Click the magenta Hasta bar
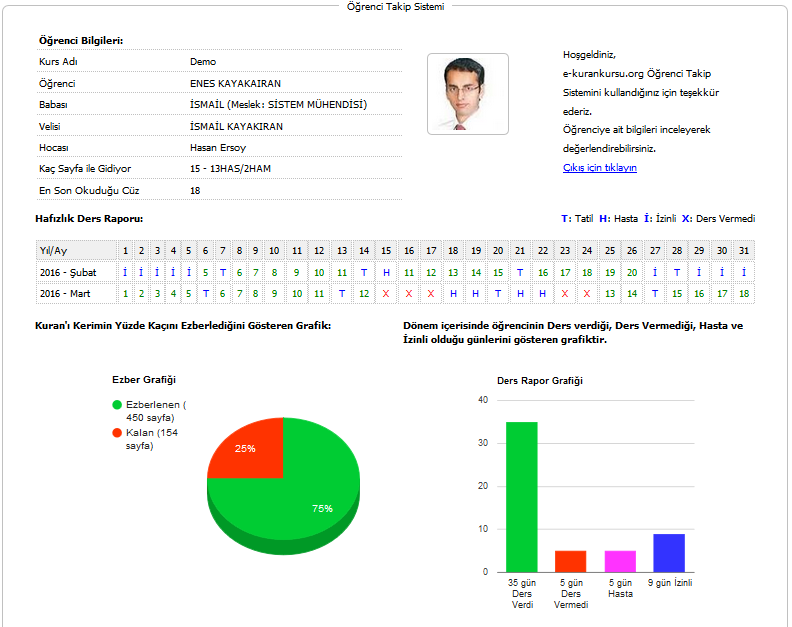The image size is (792, 627). click(620, 561)
